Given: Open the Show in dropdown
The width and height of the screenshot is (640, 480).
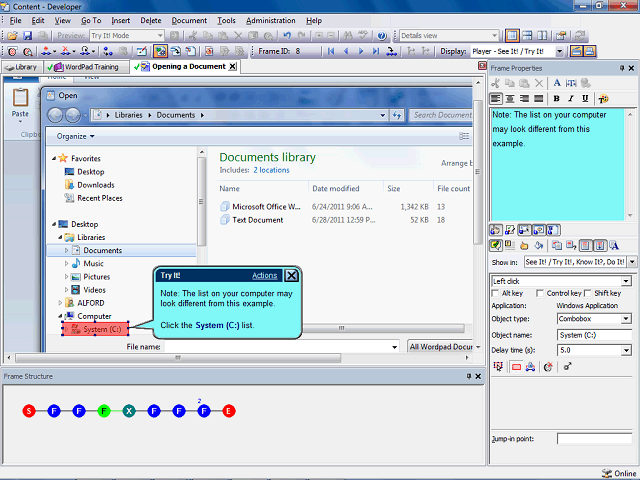Looking at the screenshot, I should [x=632, y=262].
